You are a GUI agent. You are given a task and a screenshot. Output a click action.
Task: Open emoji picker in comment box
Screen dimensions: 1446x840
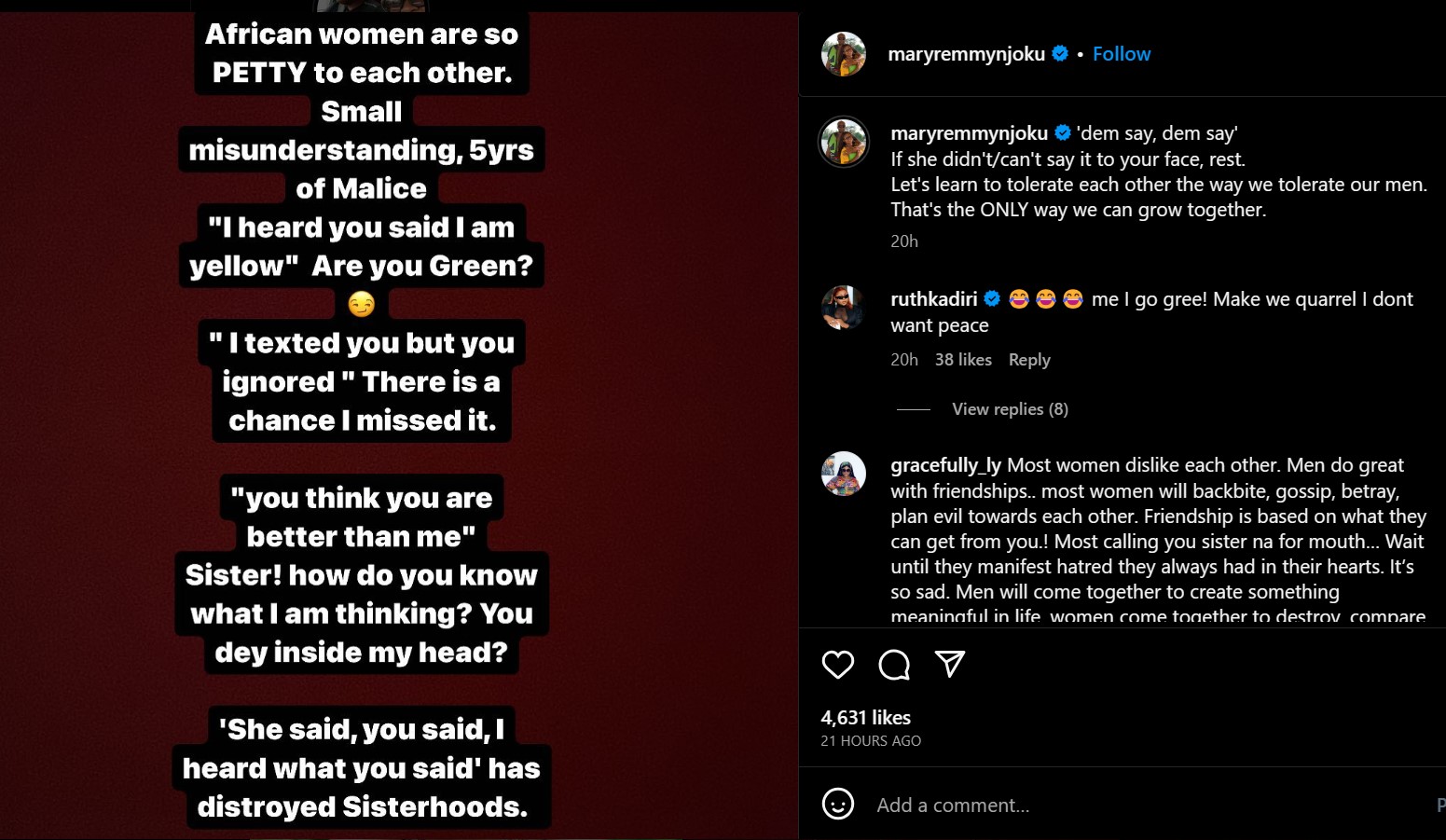[838, 804]
